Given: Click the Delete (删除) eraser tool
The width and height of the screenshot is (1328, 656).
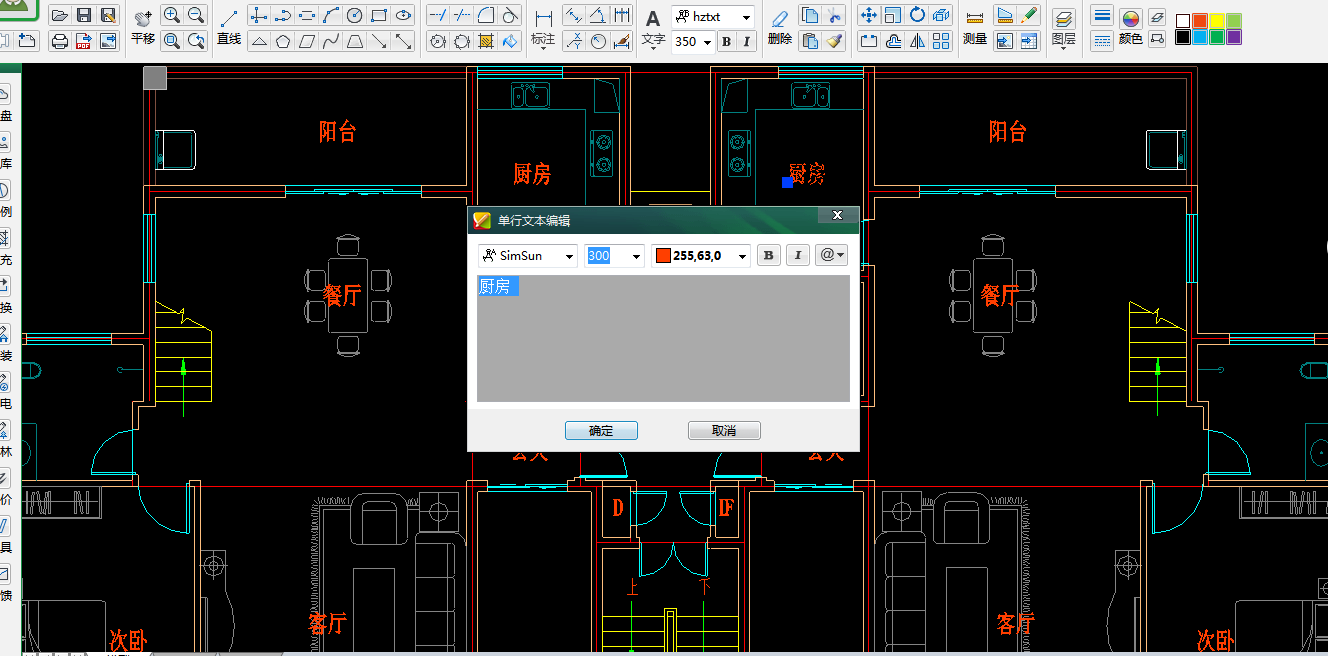Looking at the screenshot, I should click(780, 28).
